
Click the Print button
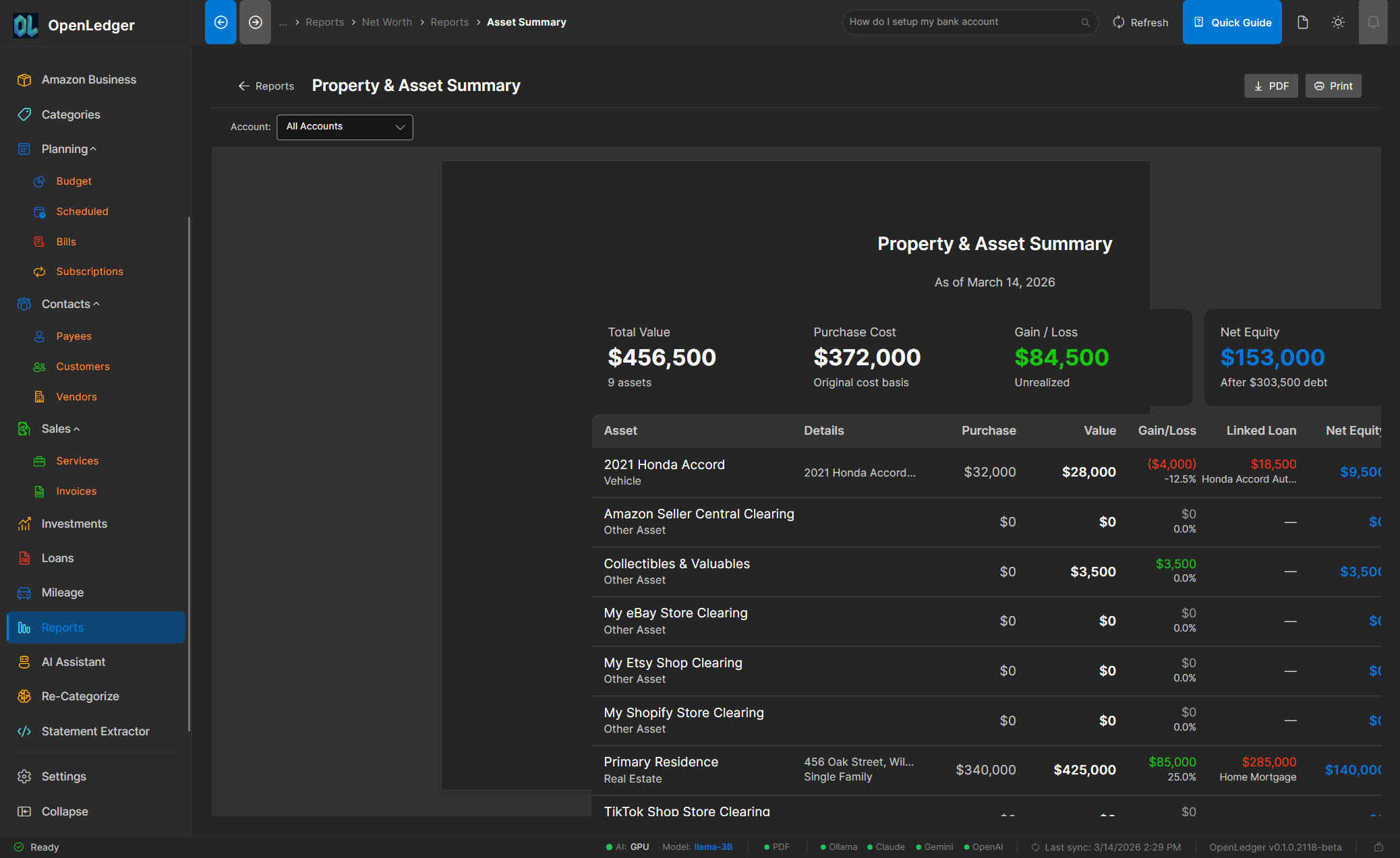1333,86
